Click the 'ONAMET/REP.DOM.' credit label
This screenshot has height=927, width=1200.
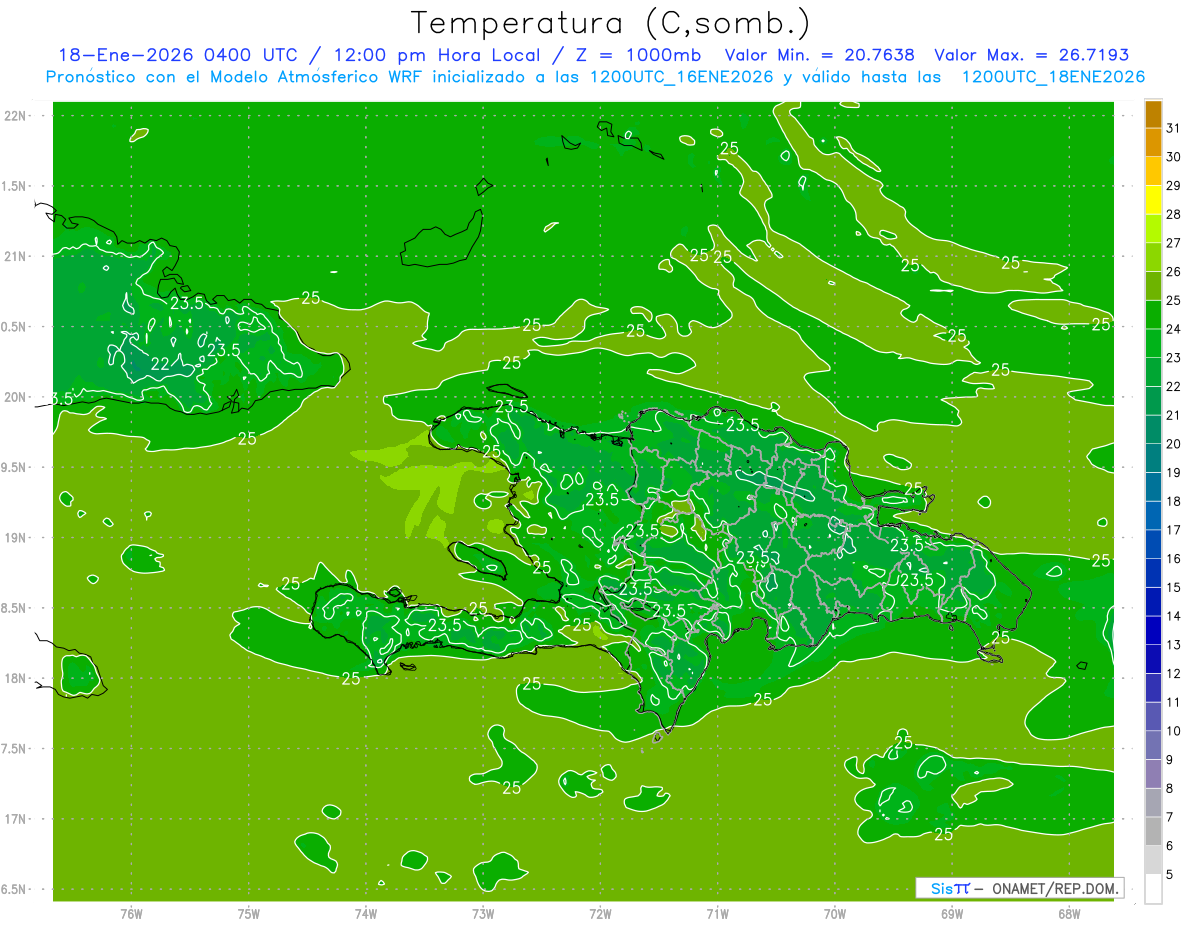coord(1054,888)
